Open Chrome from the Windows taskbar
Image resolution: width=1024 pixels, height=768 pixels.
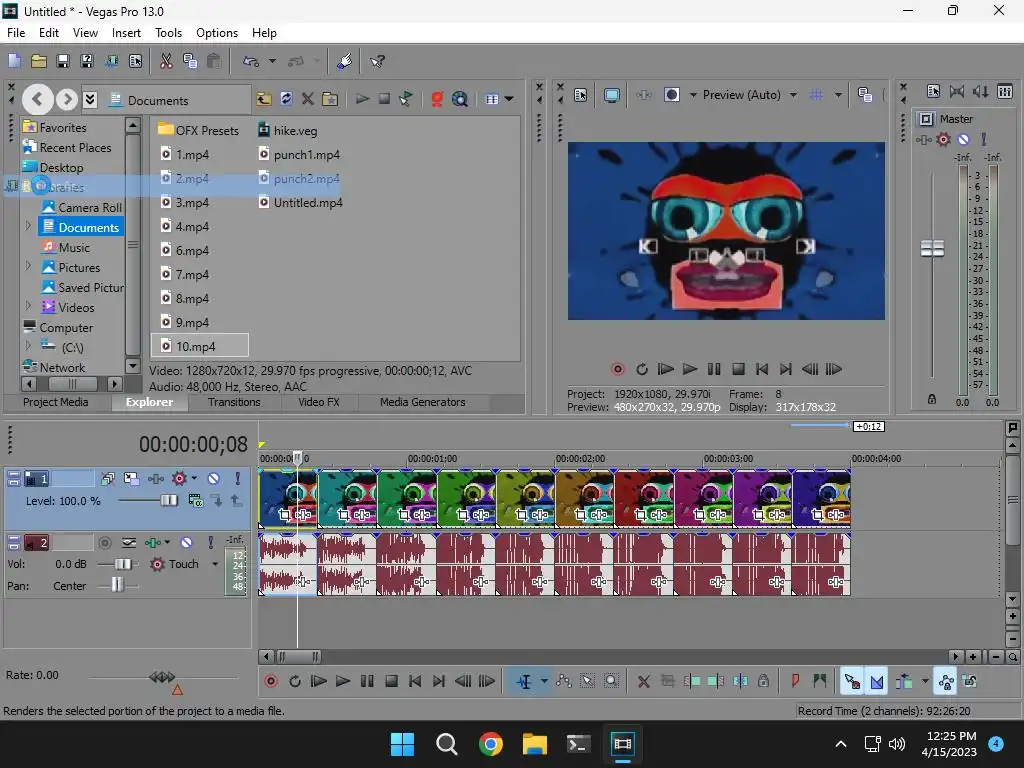point(490,744)
